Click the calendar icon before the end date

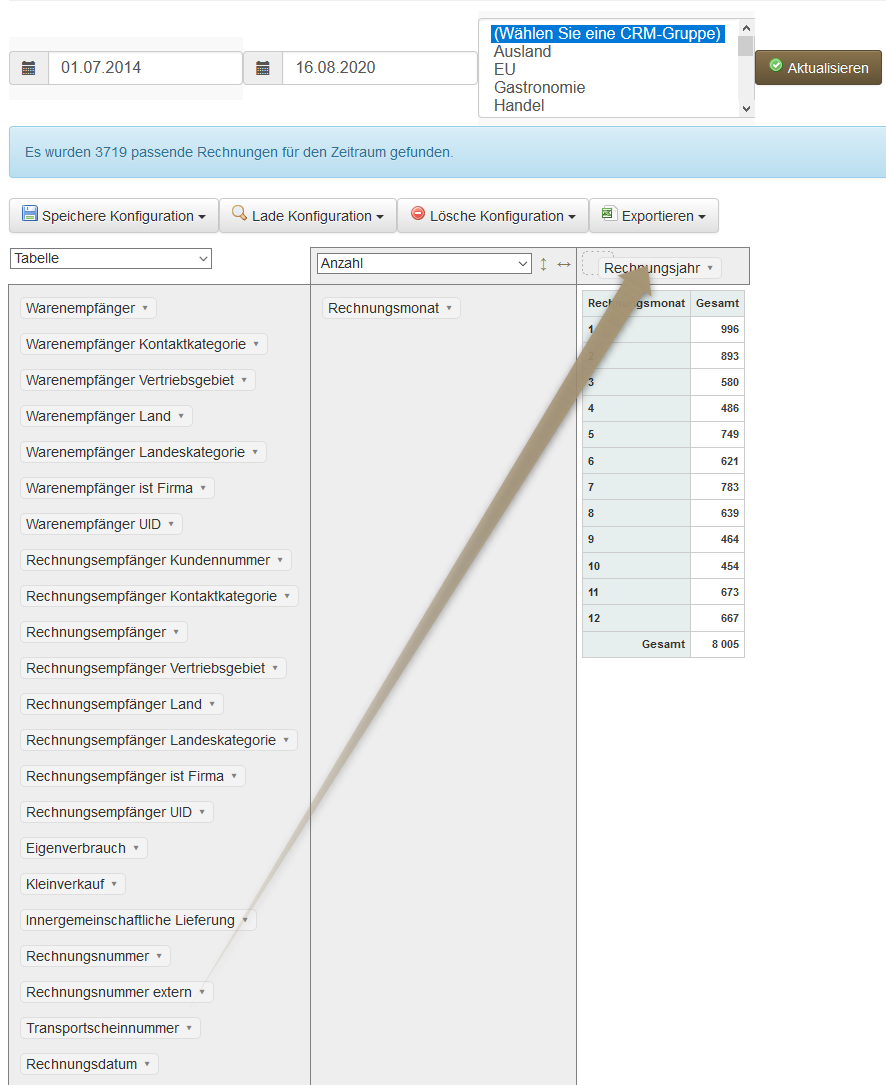[x=263, y=68]
